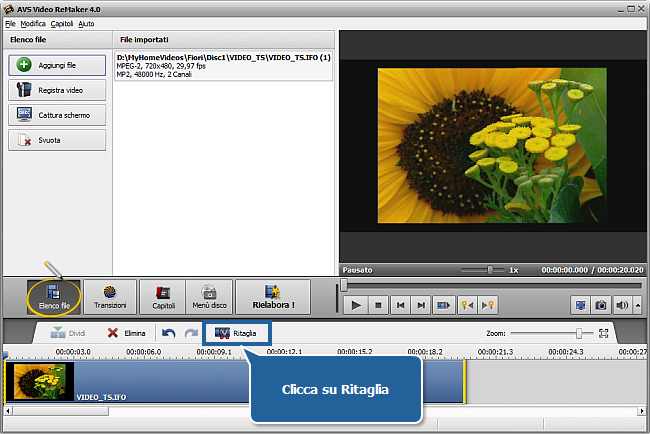650x434 pixels.
Task: Click the undo arrow icon
Action: 168,333
